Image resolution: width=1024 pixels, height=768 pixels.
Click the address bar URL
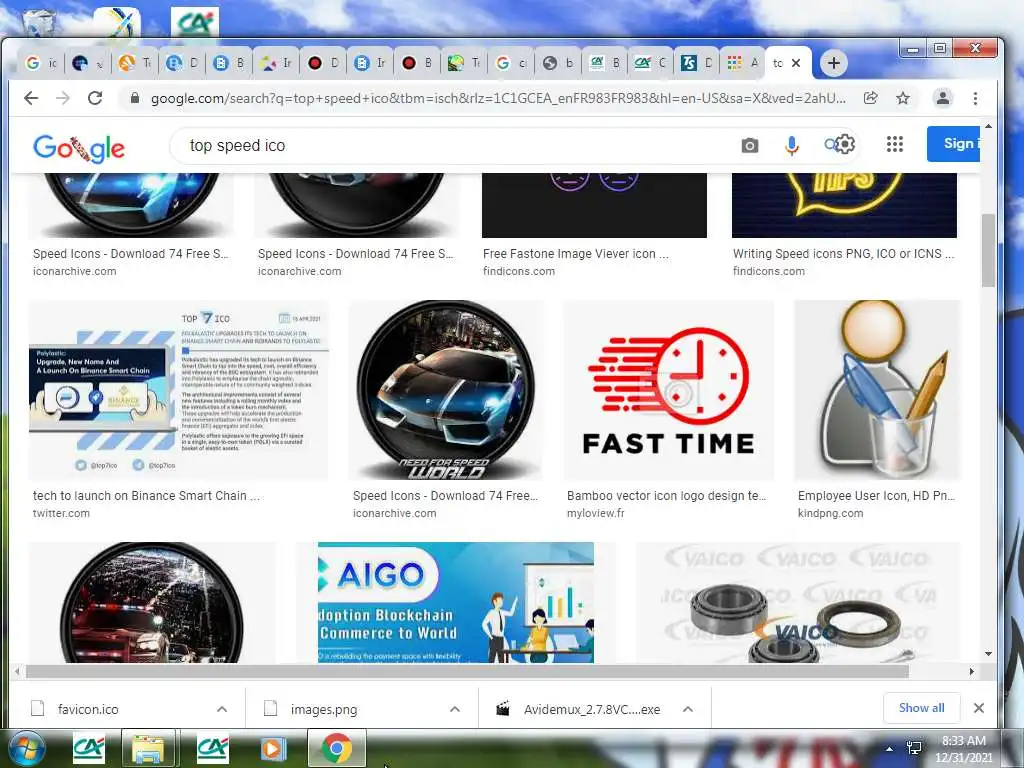click(x=498, y=98)
